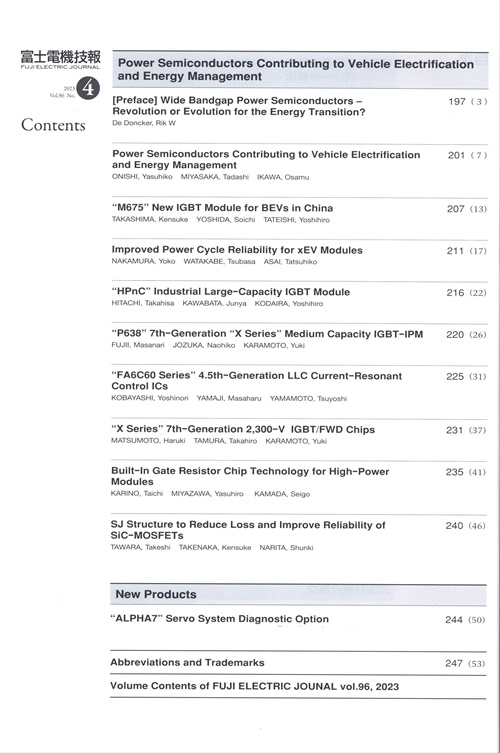Image resolution: width=500 pixels, height=753 pixels.
Task: Open the "M675" New IGBT Module article
Action: 222,208
